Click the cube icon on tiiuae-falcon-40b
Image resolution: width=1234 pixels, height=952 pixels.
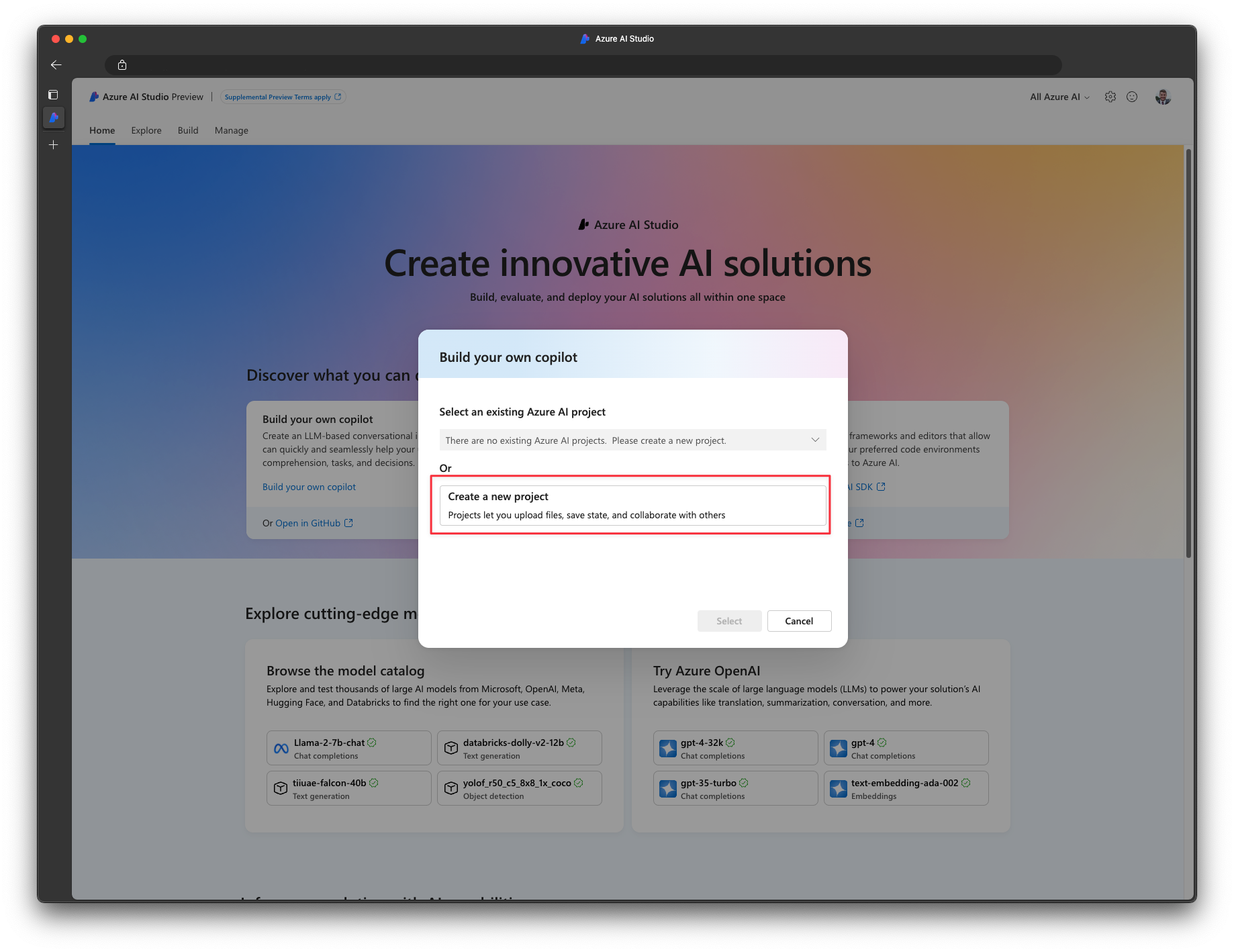click(281, 788)
